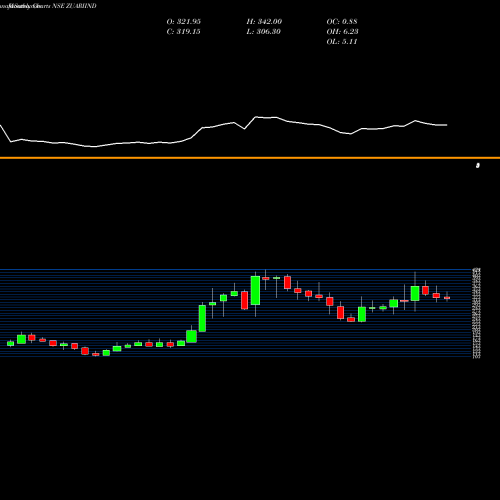Select the high value H: 342.00
The height and width of the screenshot is (500, 500).
pos(264,22)
